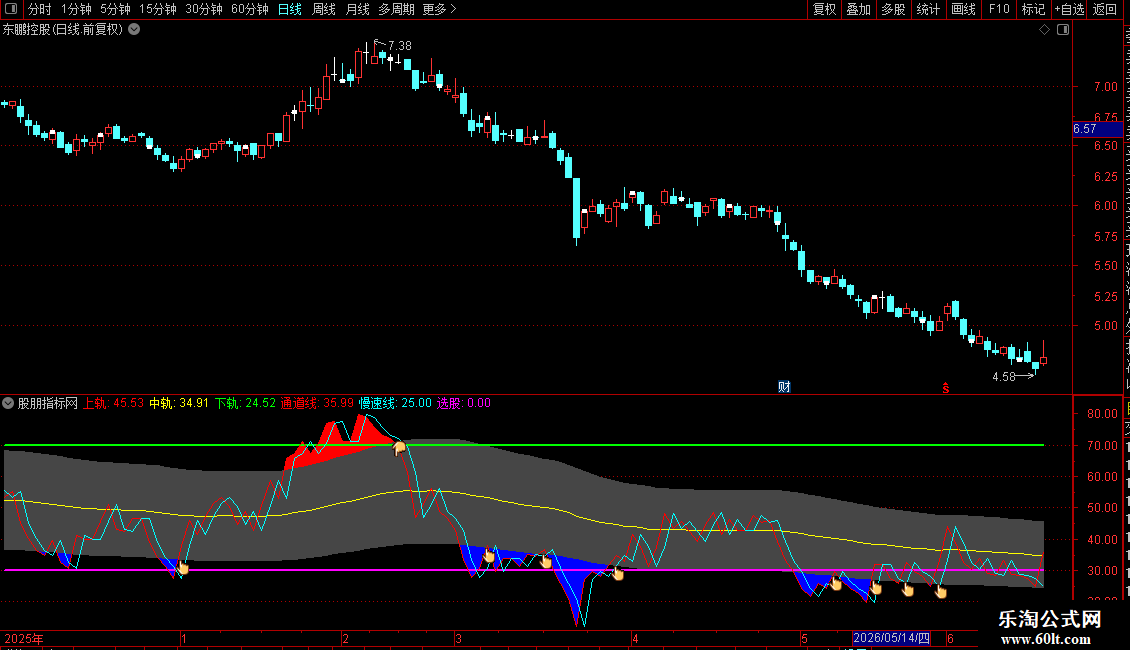Click the last hand signal near June
Image resolution: width=1130 pixels, height=650 pixels.
(940, 592)
